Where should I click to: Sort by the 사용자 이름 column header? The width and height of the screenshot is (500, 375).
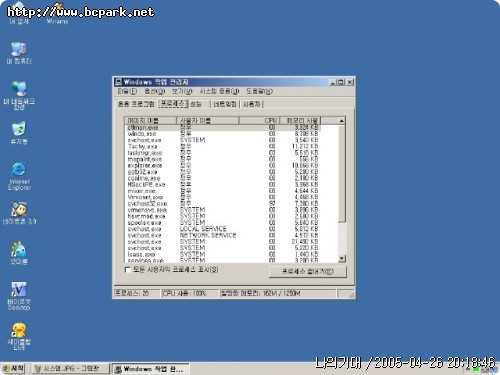pos(208,120)
